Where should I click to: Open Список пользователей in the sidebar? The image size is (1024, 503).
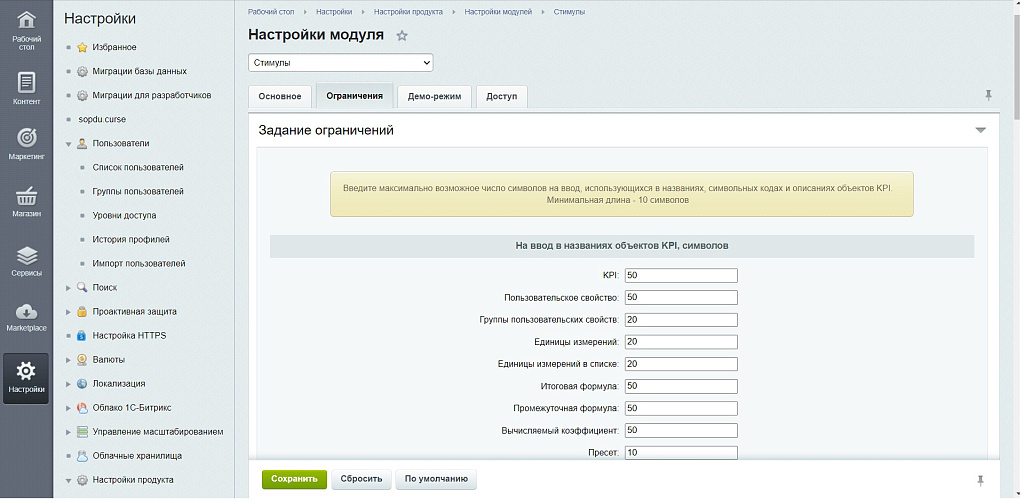[x=138, y=168]
